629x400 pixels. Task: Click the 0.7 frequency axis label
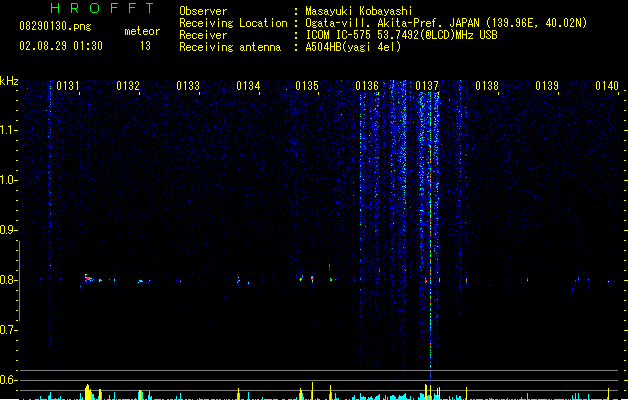pos(8,330)
